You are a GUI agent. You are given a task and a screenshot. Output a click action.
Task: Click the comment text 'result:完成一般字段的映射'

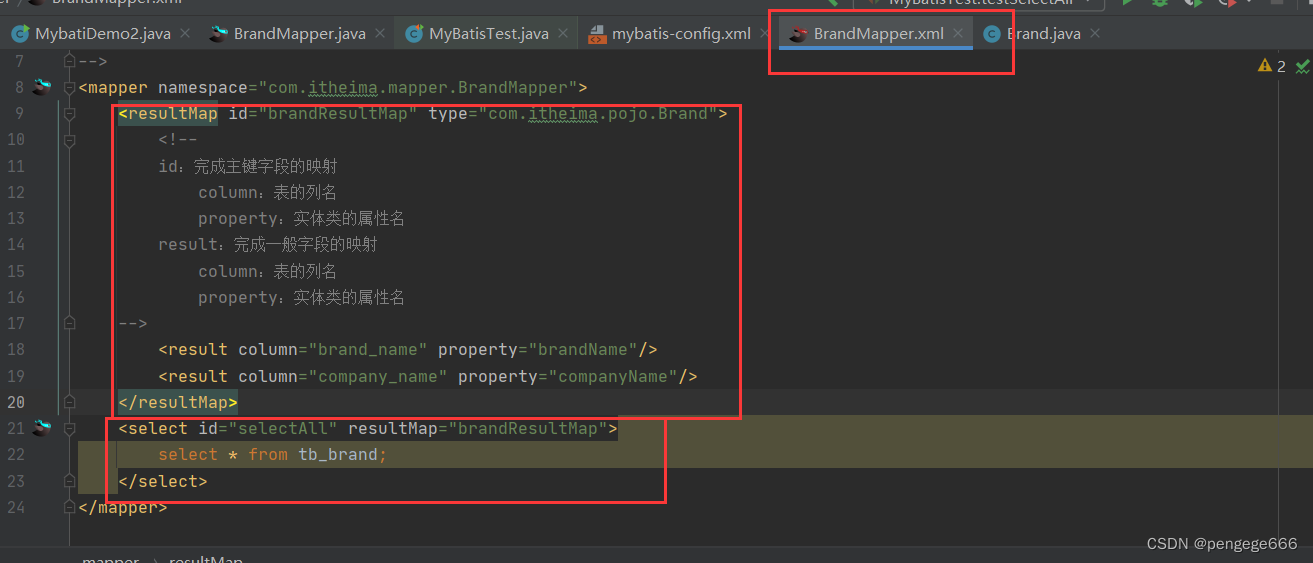(268, 244)
